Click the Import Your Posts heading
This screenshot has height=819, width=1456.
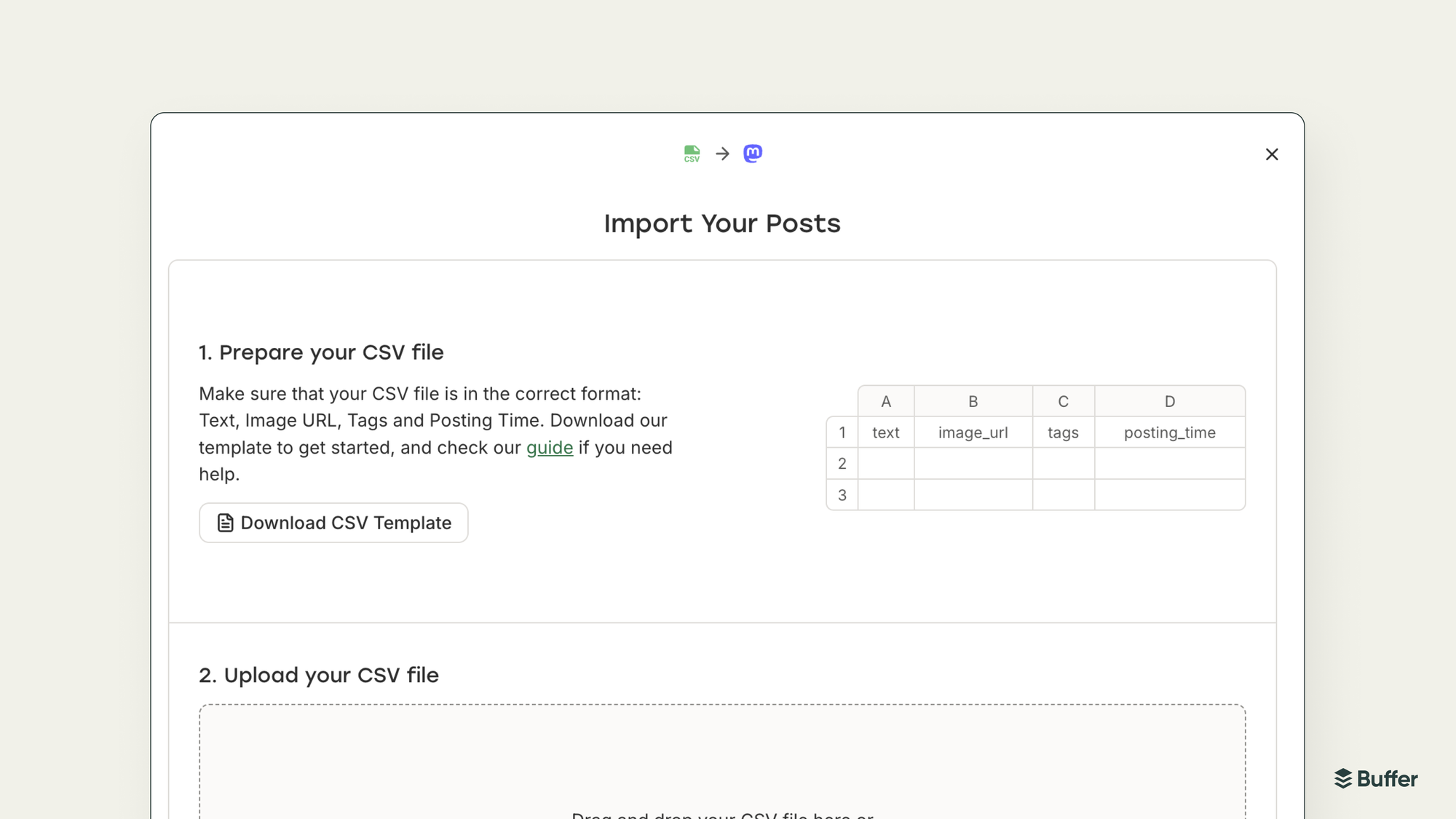[721, 223]
